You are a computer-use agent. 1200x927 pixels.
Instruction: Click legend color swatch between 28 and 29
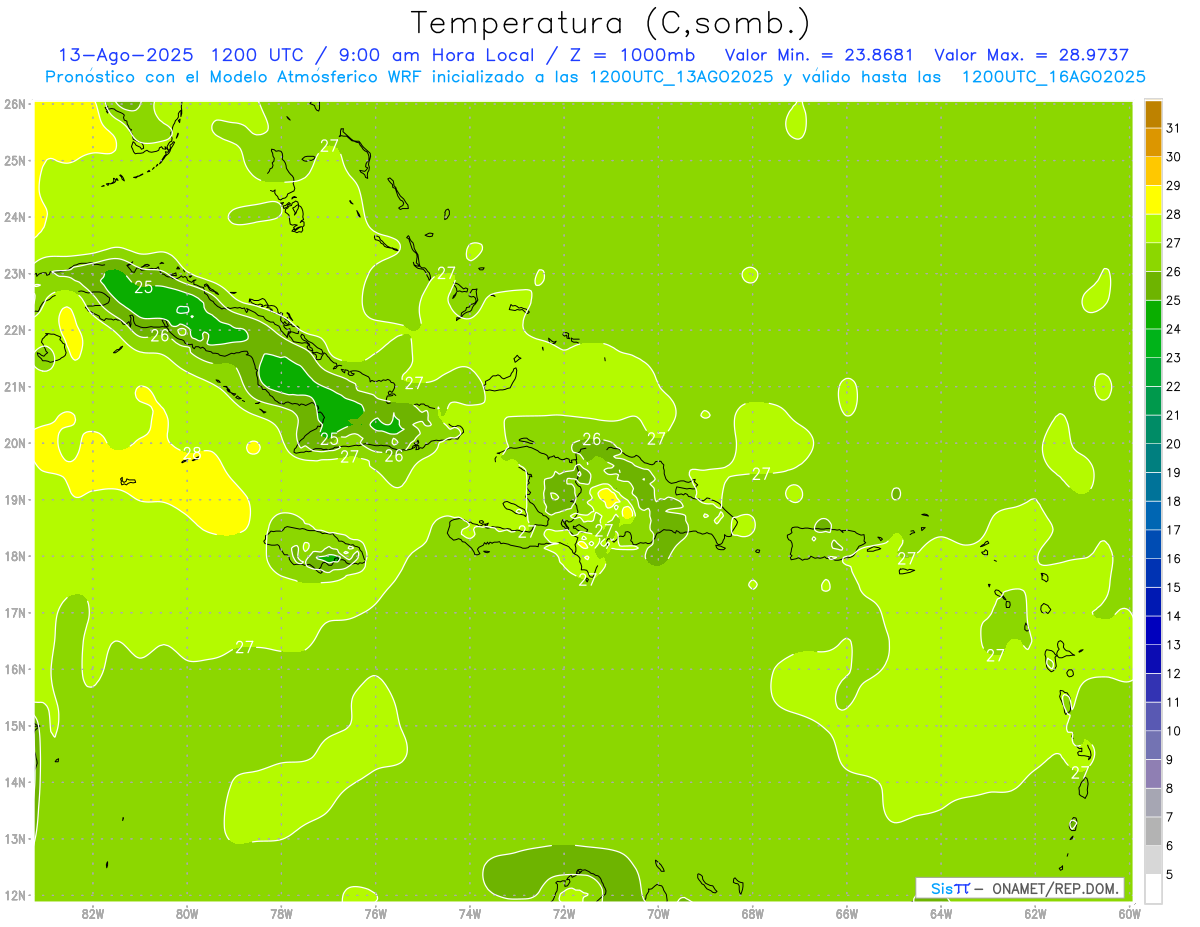point(1154,200)
